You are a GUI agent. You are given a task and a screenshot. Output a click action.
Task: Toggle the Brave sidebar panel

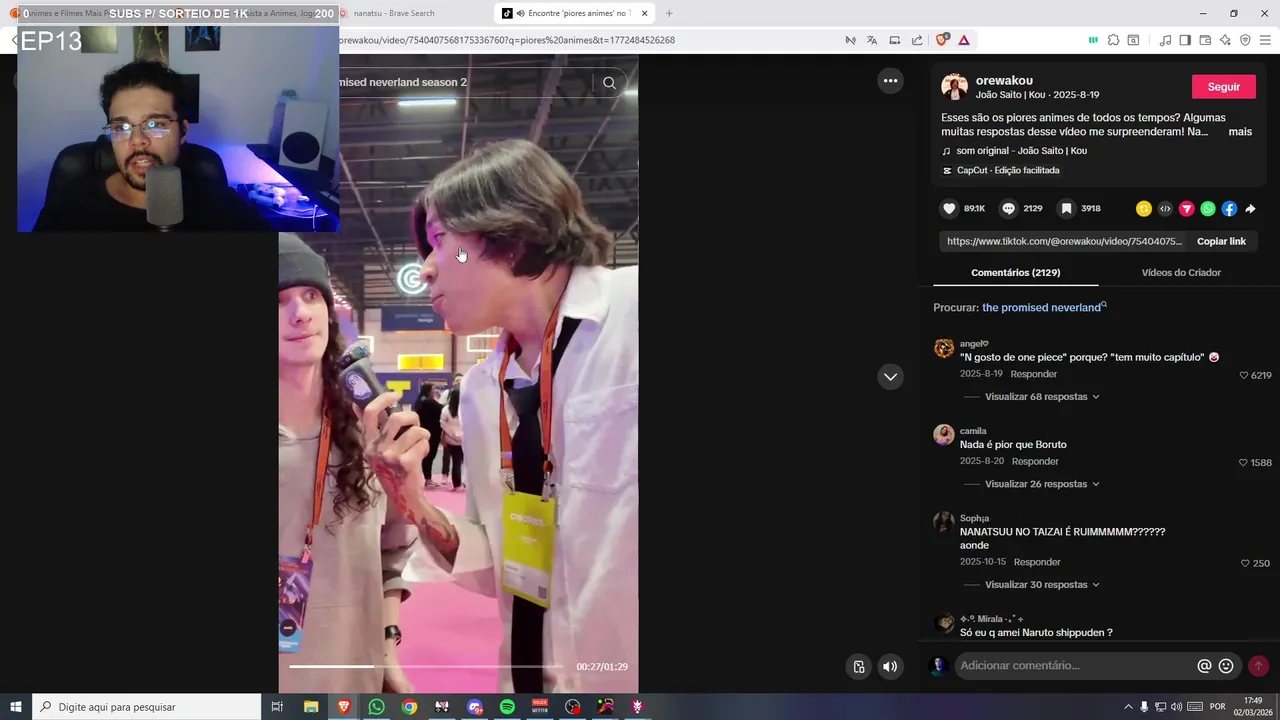[x=1185, y=40]
